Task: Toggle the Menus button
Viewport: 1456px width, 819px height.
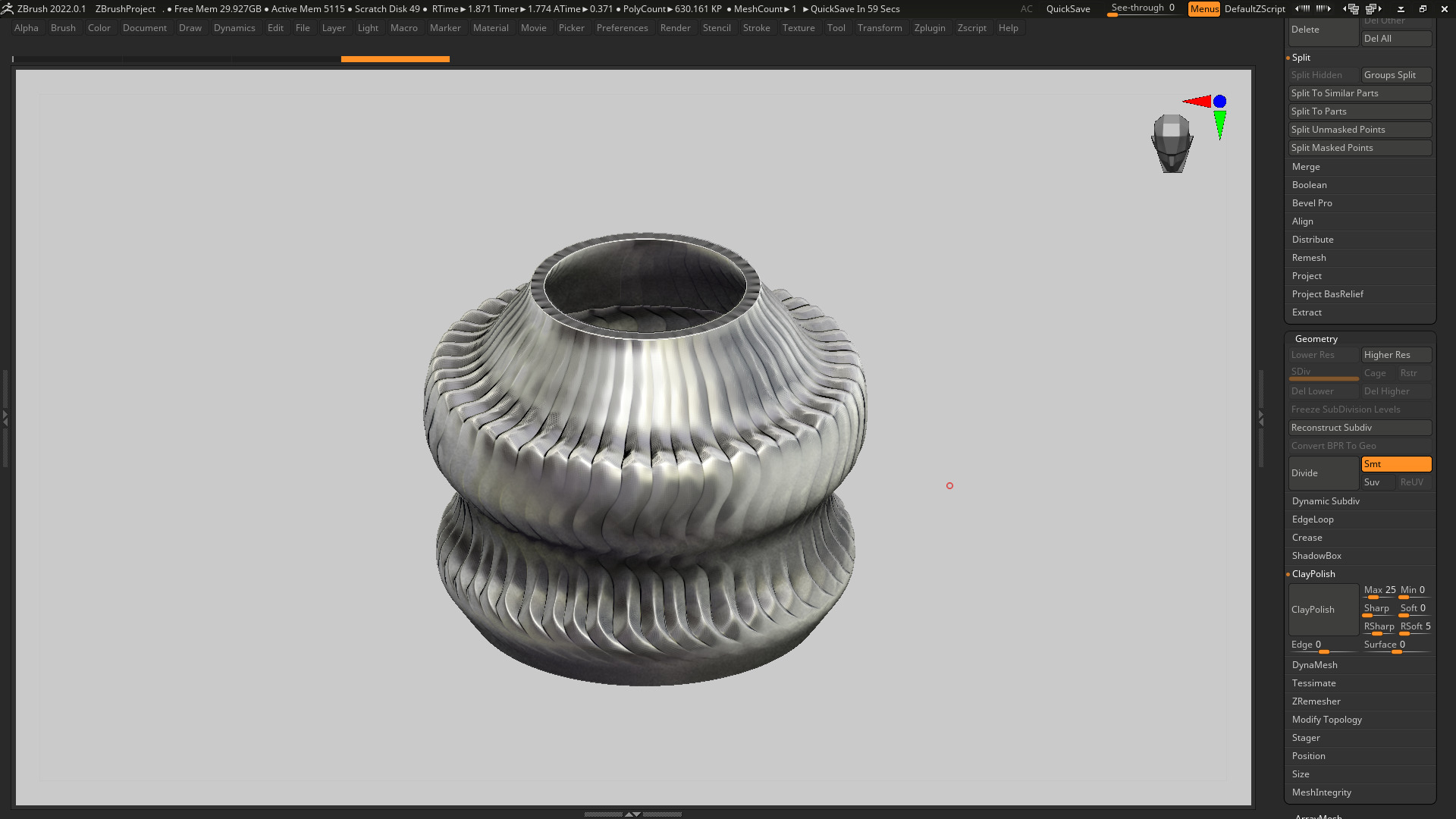Action: 1204,8
